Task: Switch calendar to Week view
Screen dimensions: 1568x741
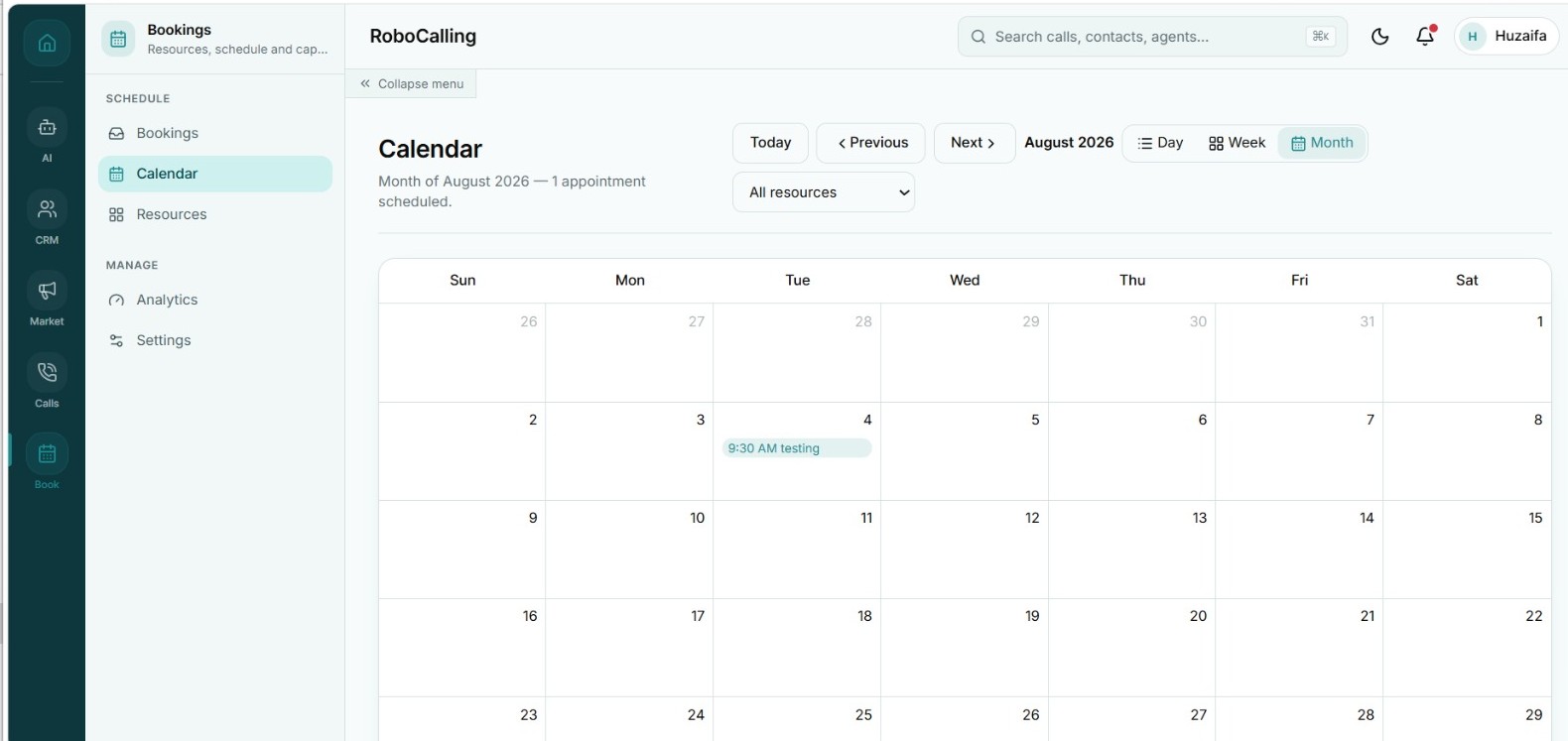Action: click(1237, 143)
